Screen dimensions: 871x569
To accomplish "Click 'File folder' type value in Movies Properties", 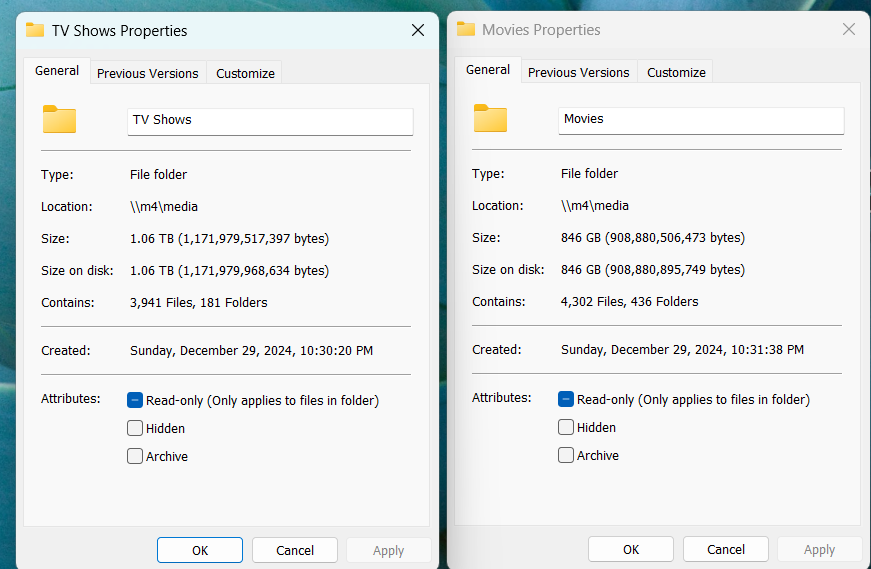I will click(x=589, y=173).
